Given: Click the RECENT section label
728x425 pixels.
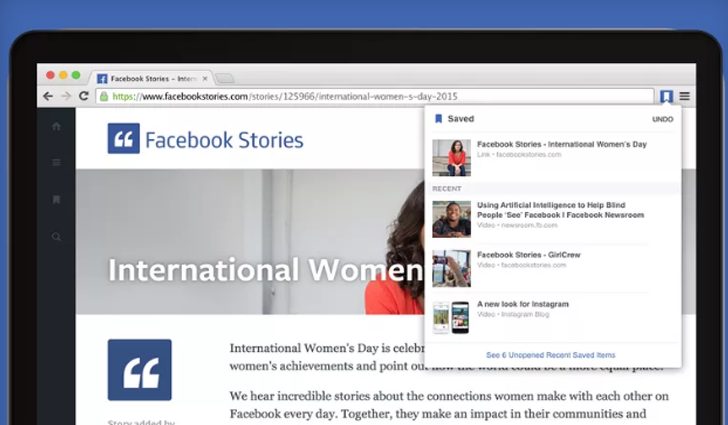Looking at the screenshot, I should click(447, 189).
